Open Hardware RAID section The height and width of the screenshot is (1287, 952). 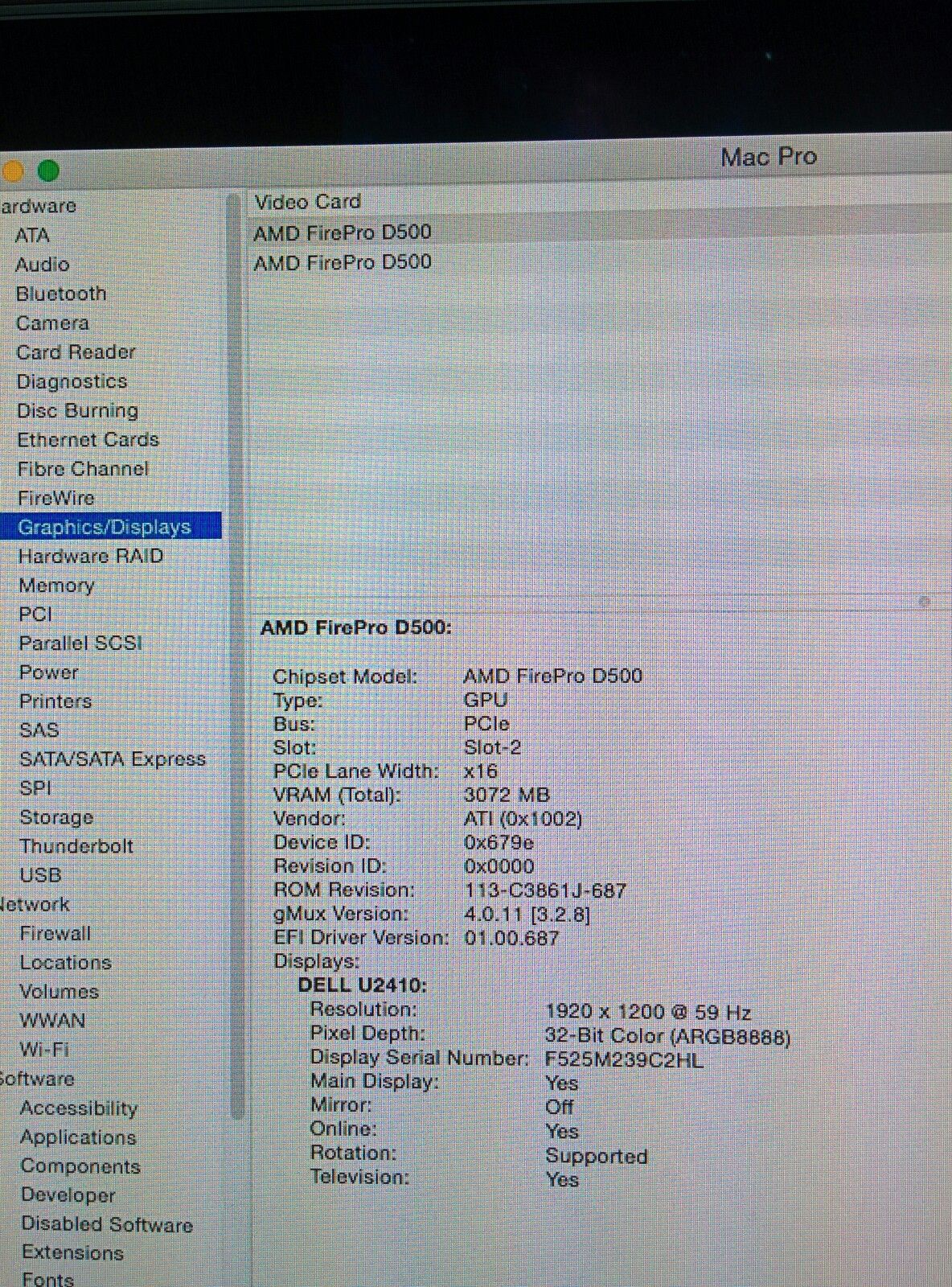click(90, 556)
